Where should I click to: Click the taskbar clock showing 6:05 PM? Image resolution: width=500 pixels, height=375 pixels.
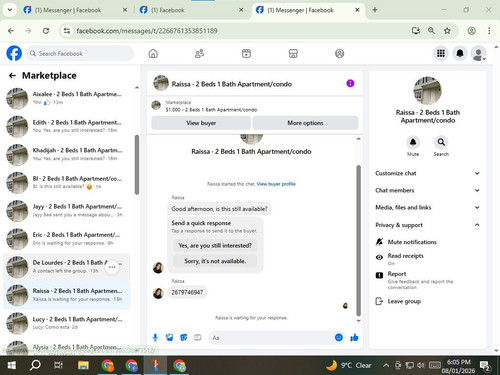pos(458,366)
